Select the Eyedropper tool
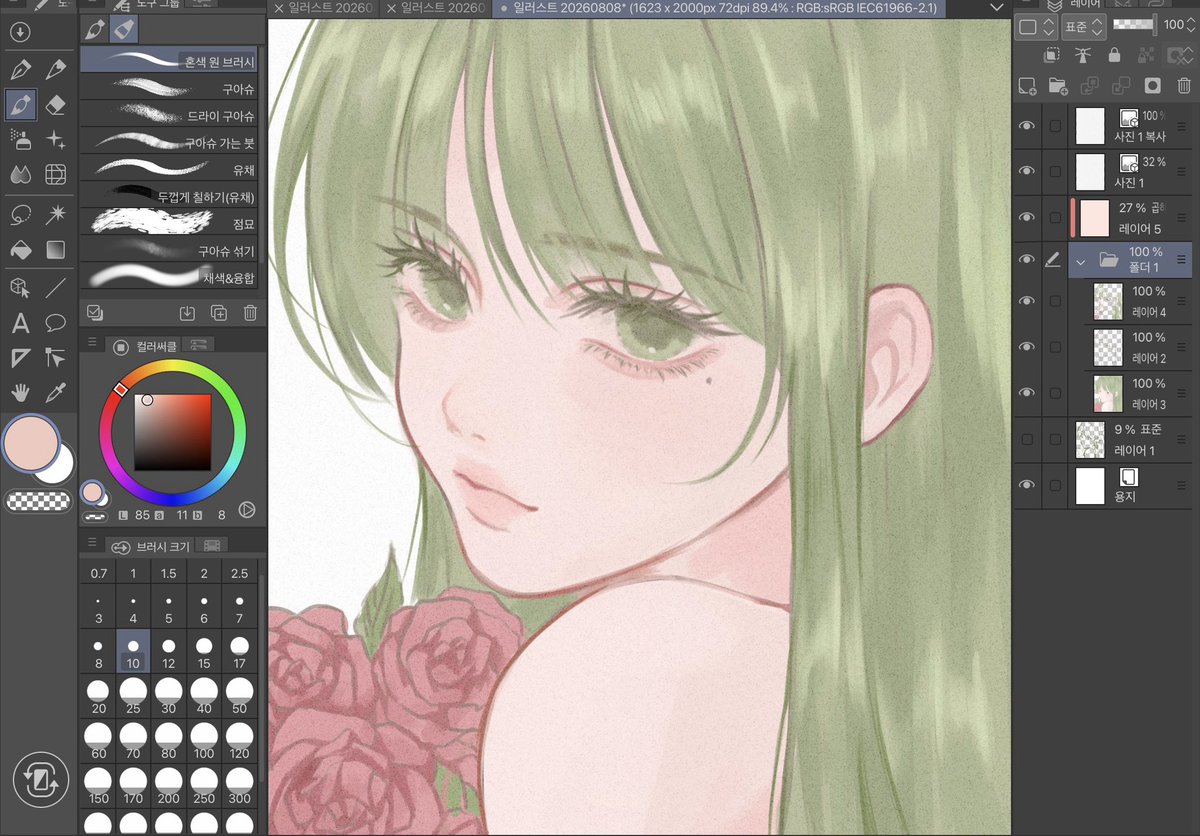The width and height of the screenshot is (1200, 836). click(56, 392)
